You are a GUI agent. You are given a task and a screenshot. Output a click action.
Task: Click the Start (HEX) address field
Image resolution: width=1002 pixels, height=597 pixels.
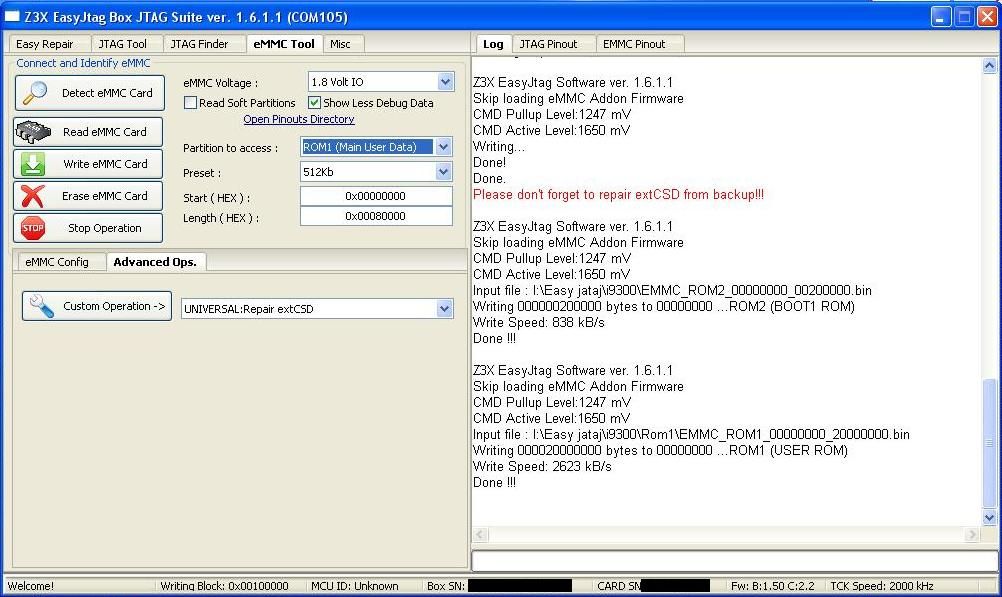click(x=376, y=197)
